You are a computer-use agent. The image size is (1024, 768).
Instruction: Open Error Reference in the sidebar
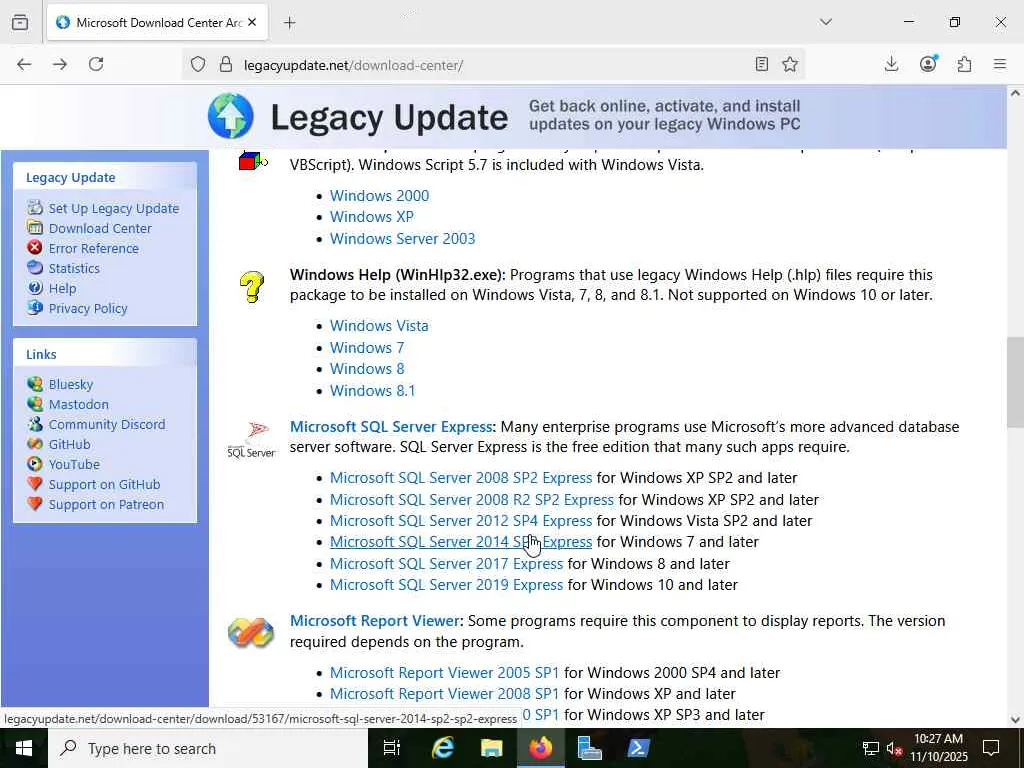click(x=93, y=248)
